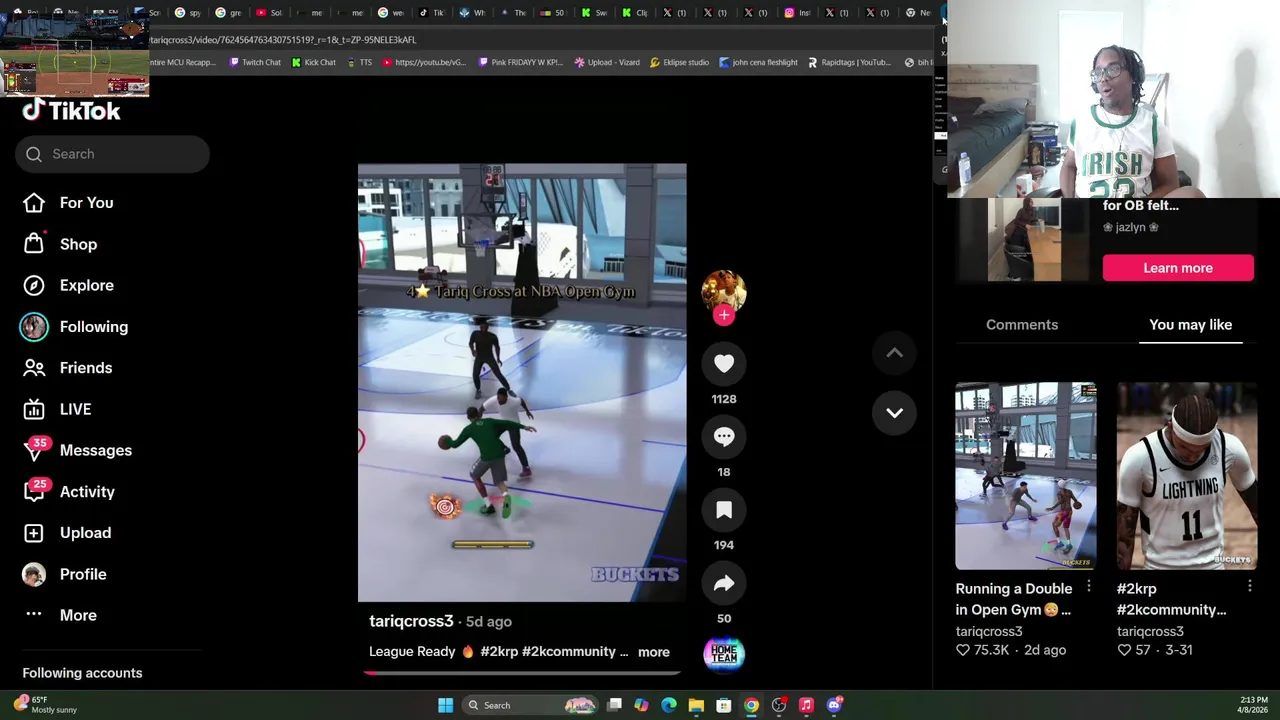Click the TikTok logo

click(x=71, y=111)
